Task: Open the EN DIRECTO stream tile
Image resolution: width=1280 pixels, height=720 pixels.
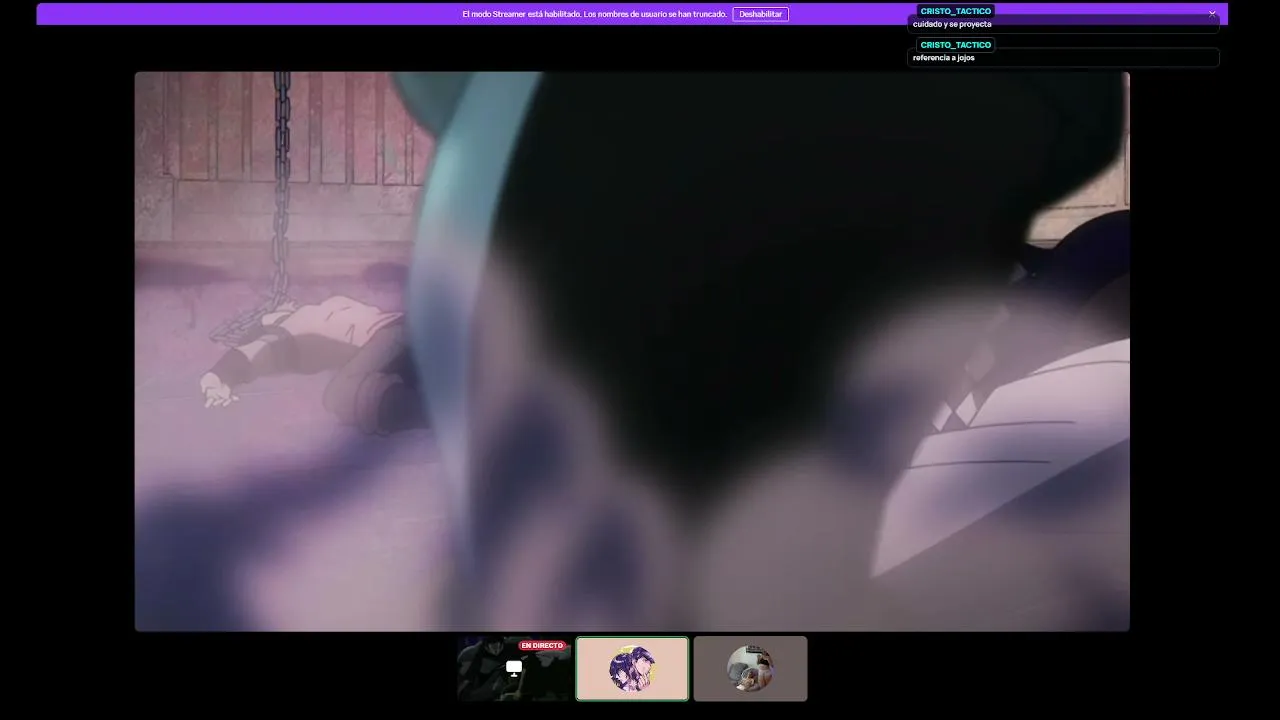Action: coord(514,668)
